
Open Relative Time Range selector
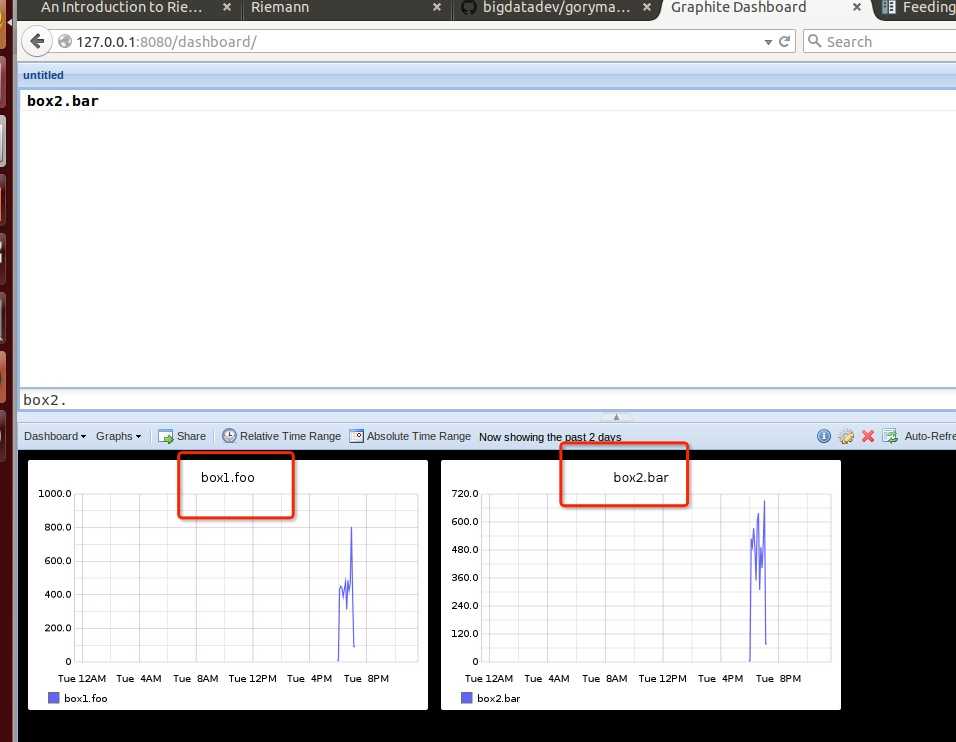tap(281, 436)
